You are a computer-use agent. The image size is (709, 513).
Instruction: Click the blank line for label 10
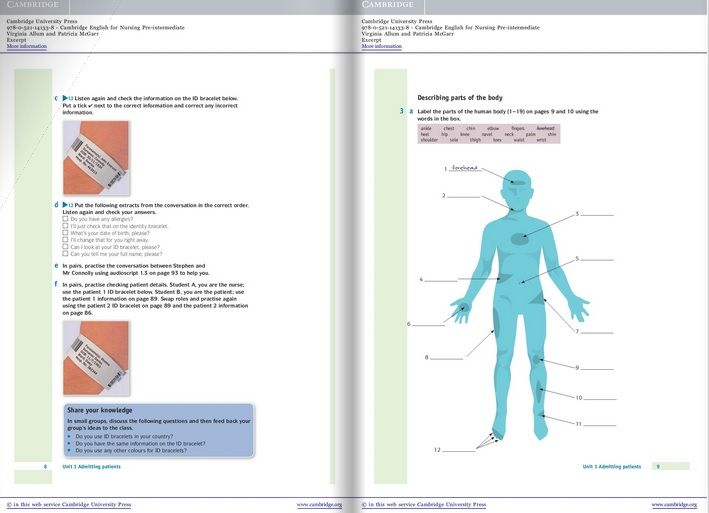pos(600,398)
